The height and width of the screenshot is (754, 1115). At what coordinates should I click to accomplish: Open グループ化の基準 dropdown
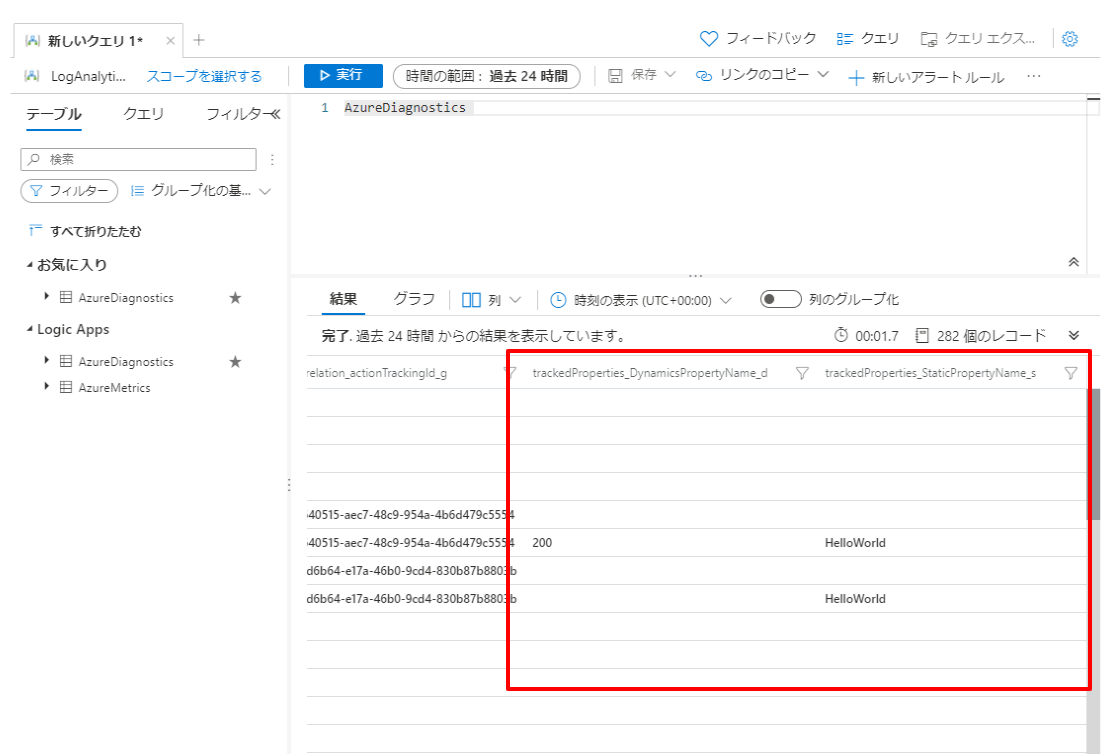(x=201, y=191)
